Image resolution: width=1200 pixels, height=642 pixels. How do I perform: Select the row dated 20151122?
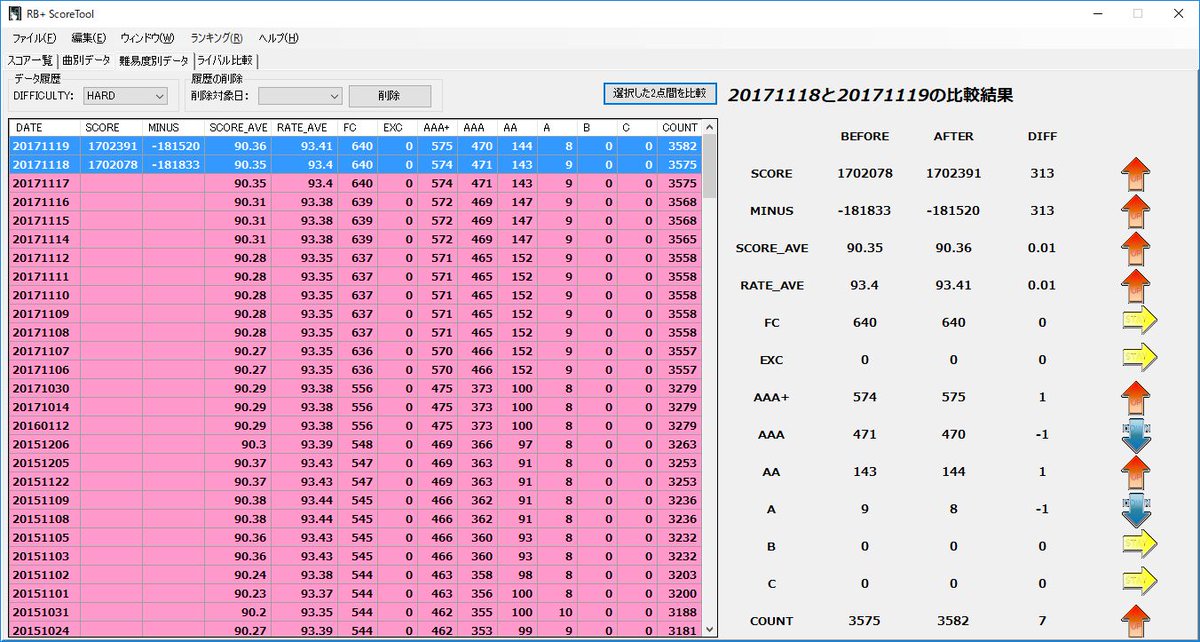point(355,481)
